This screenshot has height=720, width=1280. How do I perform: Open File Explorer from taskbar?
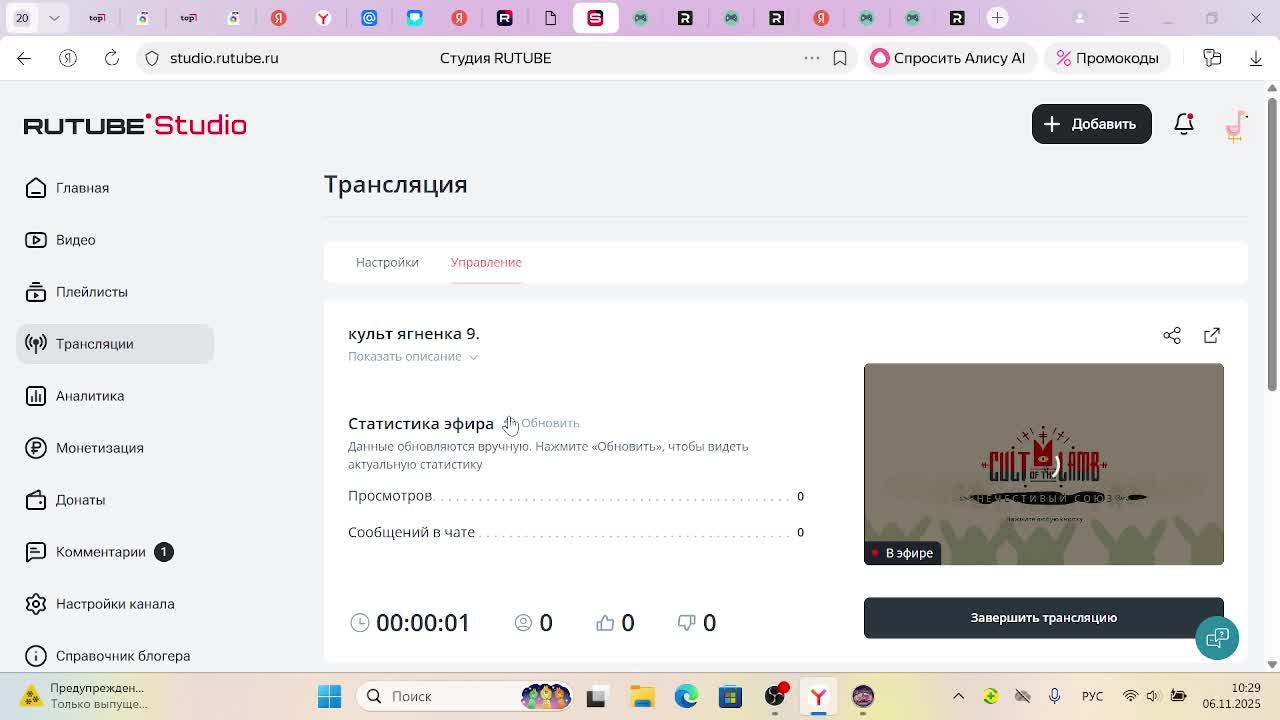pos(642,696)
